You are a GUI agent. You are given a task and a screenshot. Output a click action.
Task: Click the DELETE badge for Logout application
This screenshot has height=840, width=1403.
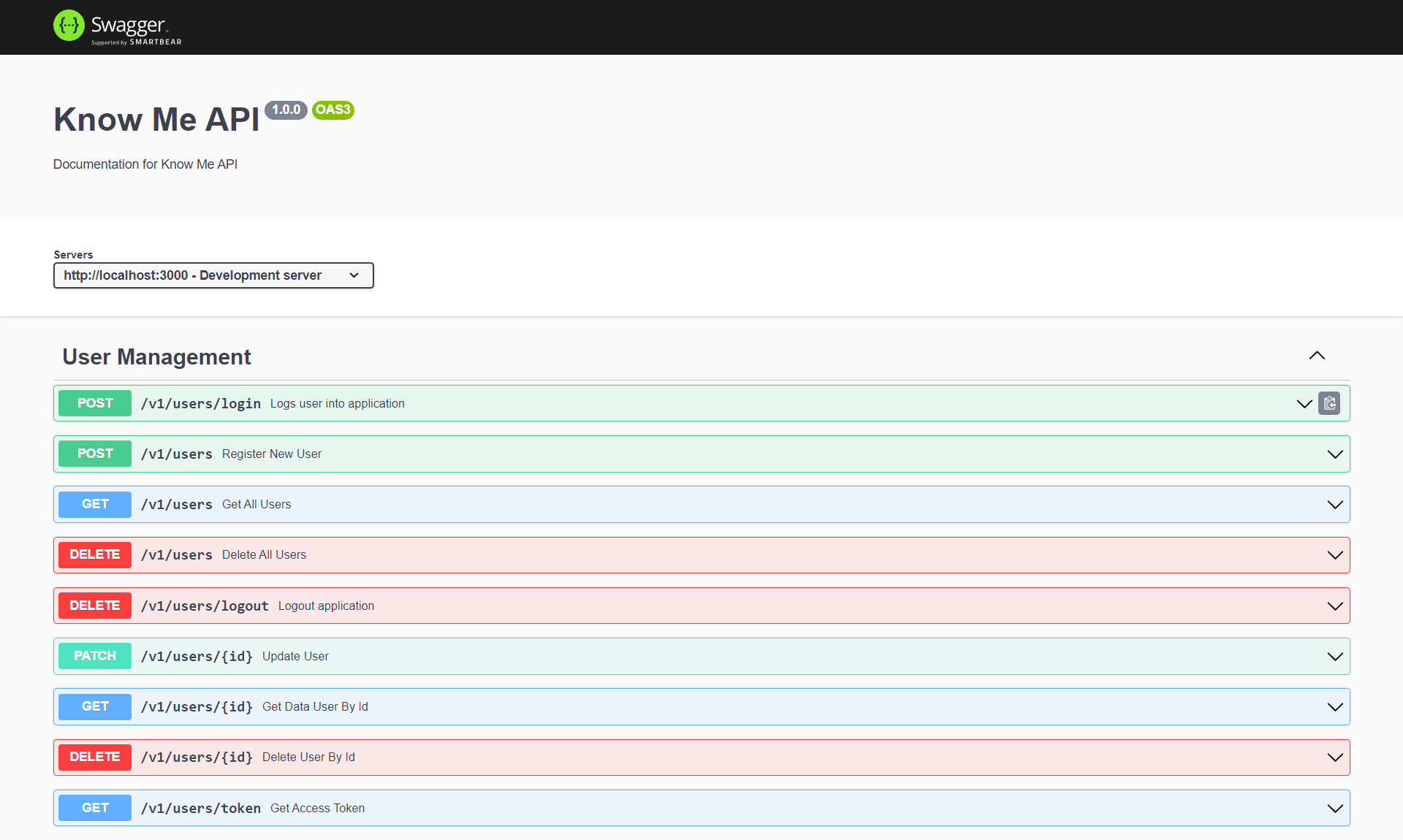(x=95, y=606)
